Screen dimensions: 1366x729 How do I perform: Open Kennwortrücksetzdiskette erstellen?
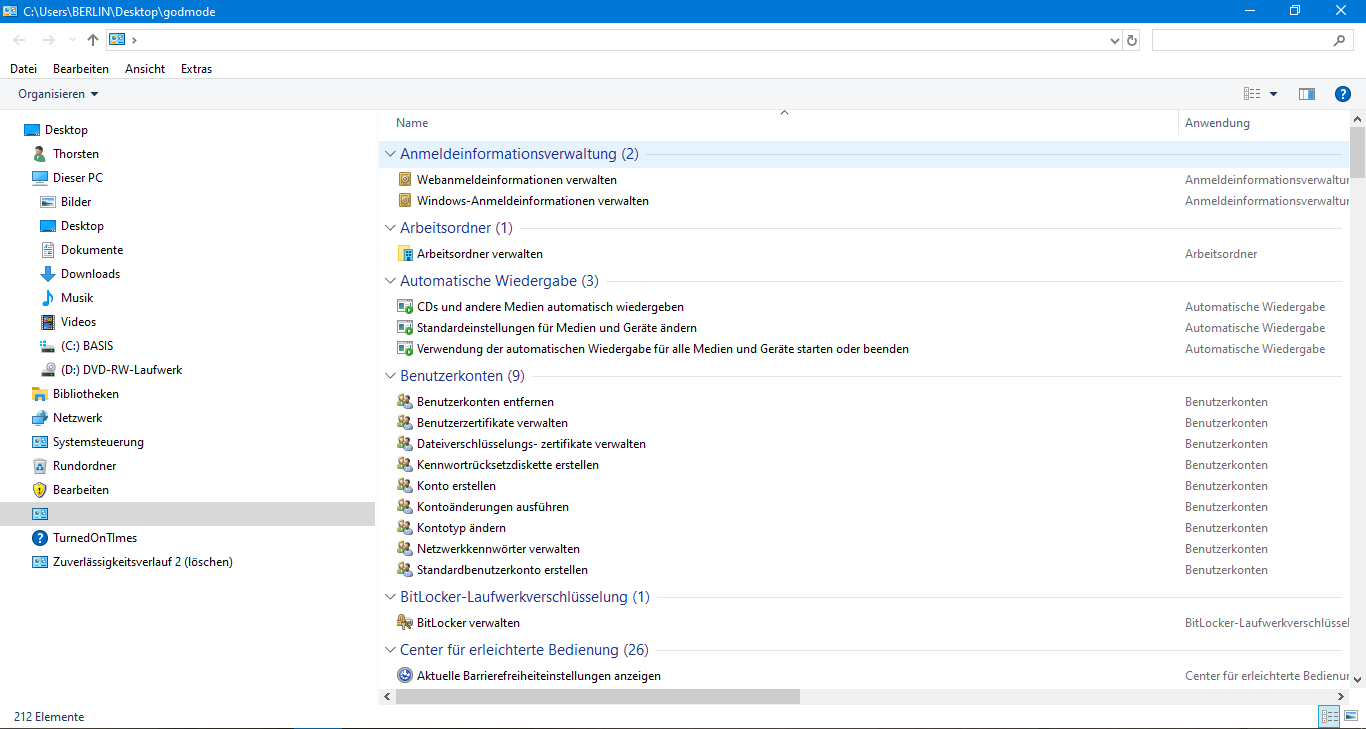pyautogui.click(x=508, y=465)
